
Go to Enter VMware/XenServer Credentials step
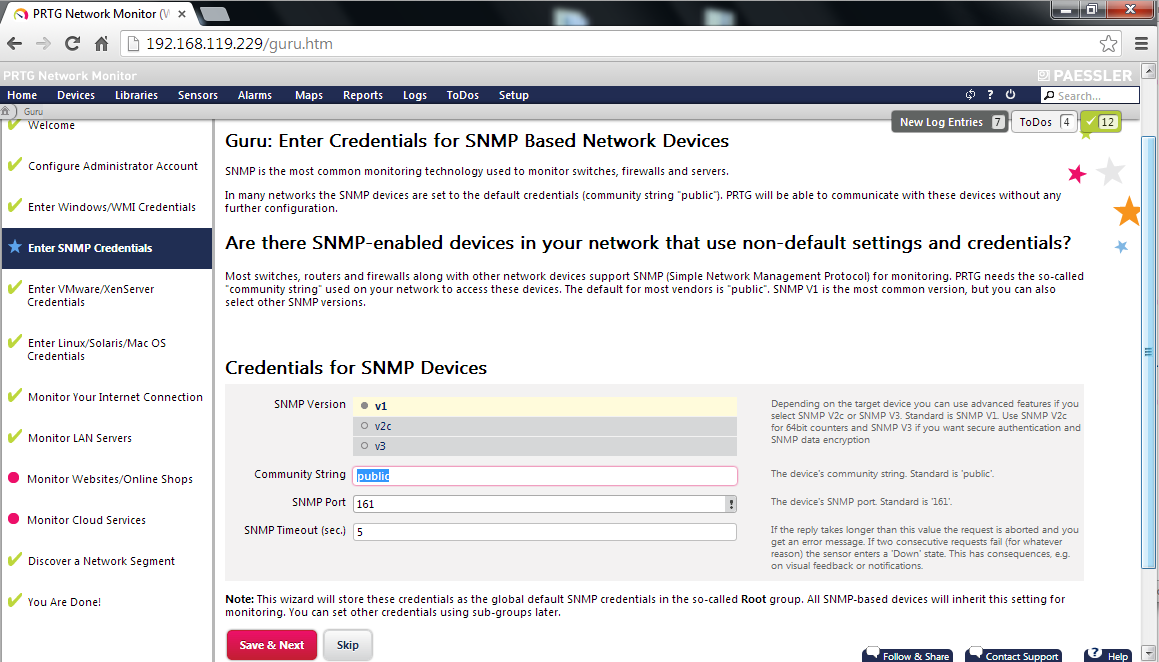(91, 296)
